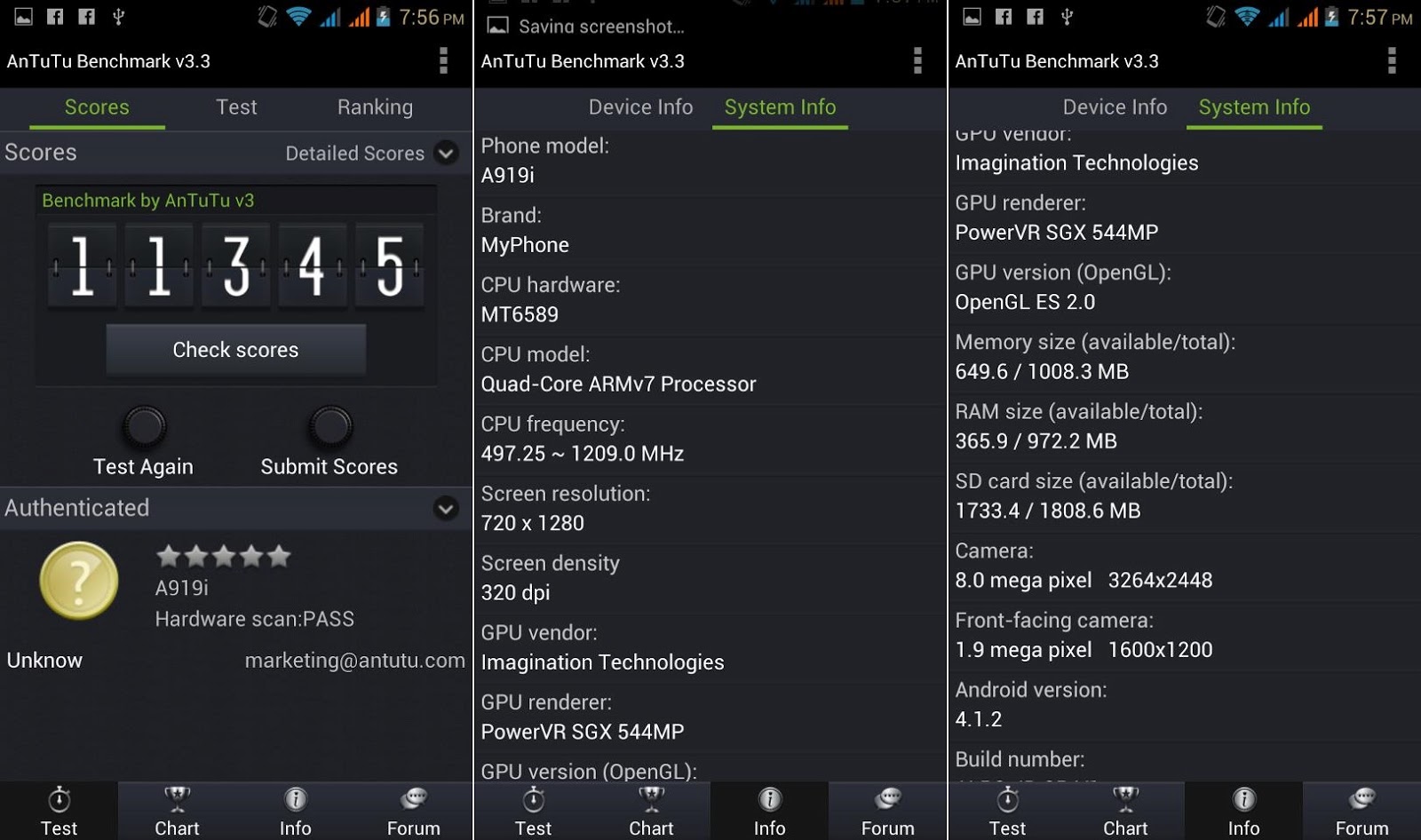Tap the 'Benchmark by AnTuTu v3' heading

point(148,201)
